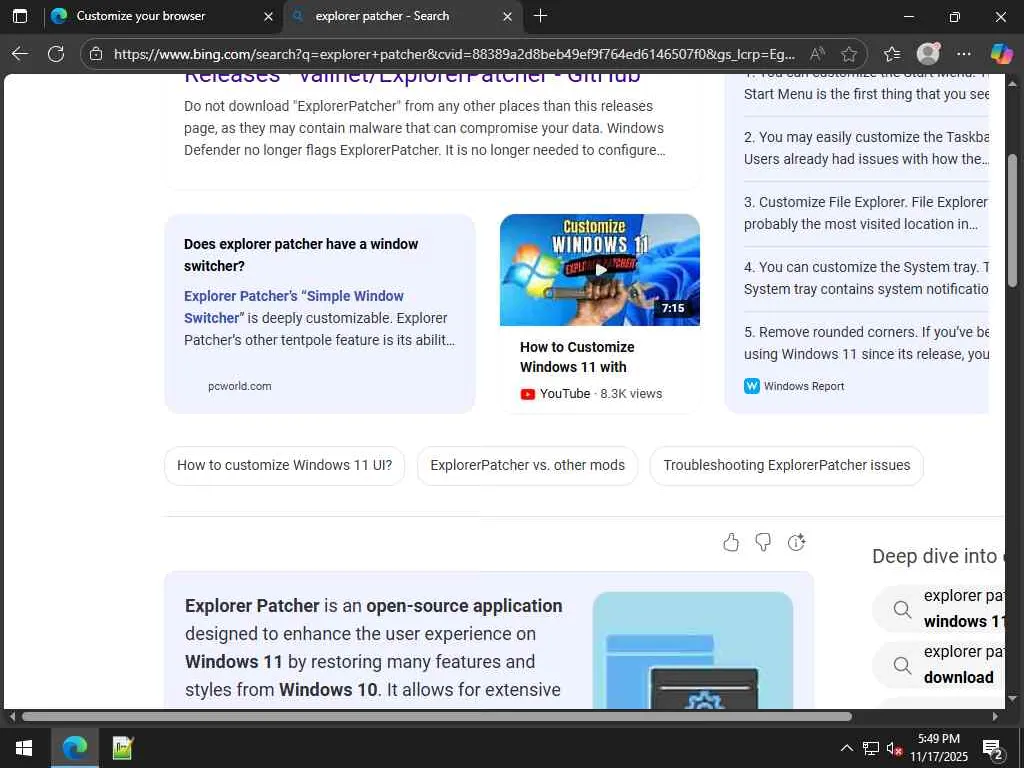Viewport: 1024px width, 768px height.
Task: Open the Read aloud icon in address bar
Action: [x=817, y=54]
